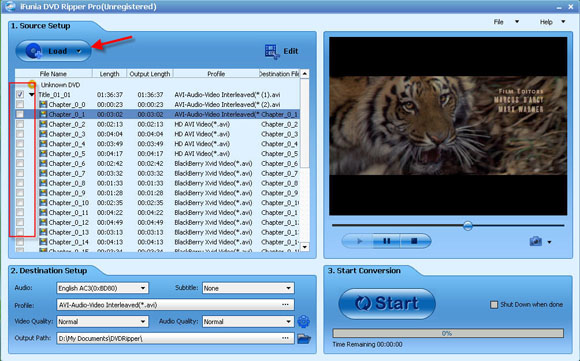Open the snapshot options dropdown arrow

pos(549,242)
